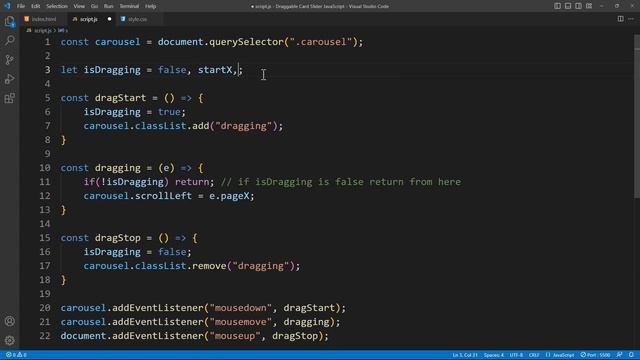Click e.pageX on line 12
This screenshot has height=360, width=640.
pos(229,196)
